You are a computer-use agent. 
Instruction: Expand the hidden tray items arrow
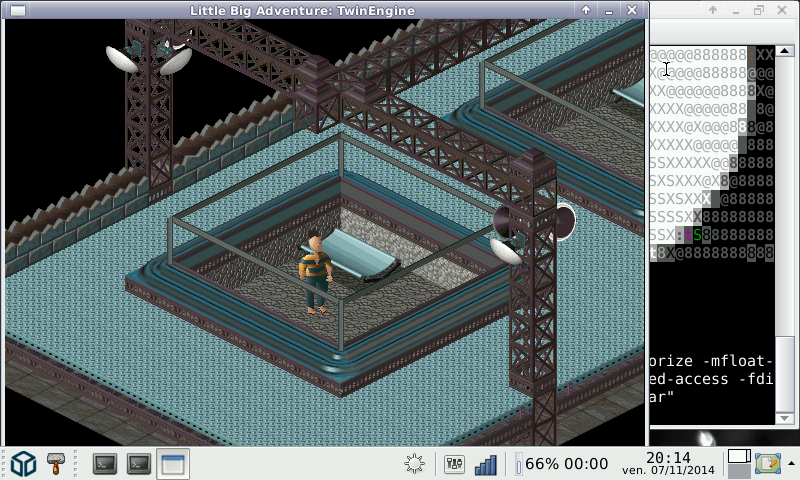pos(791,464)
